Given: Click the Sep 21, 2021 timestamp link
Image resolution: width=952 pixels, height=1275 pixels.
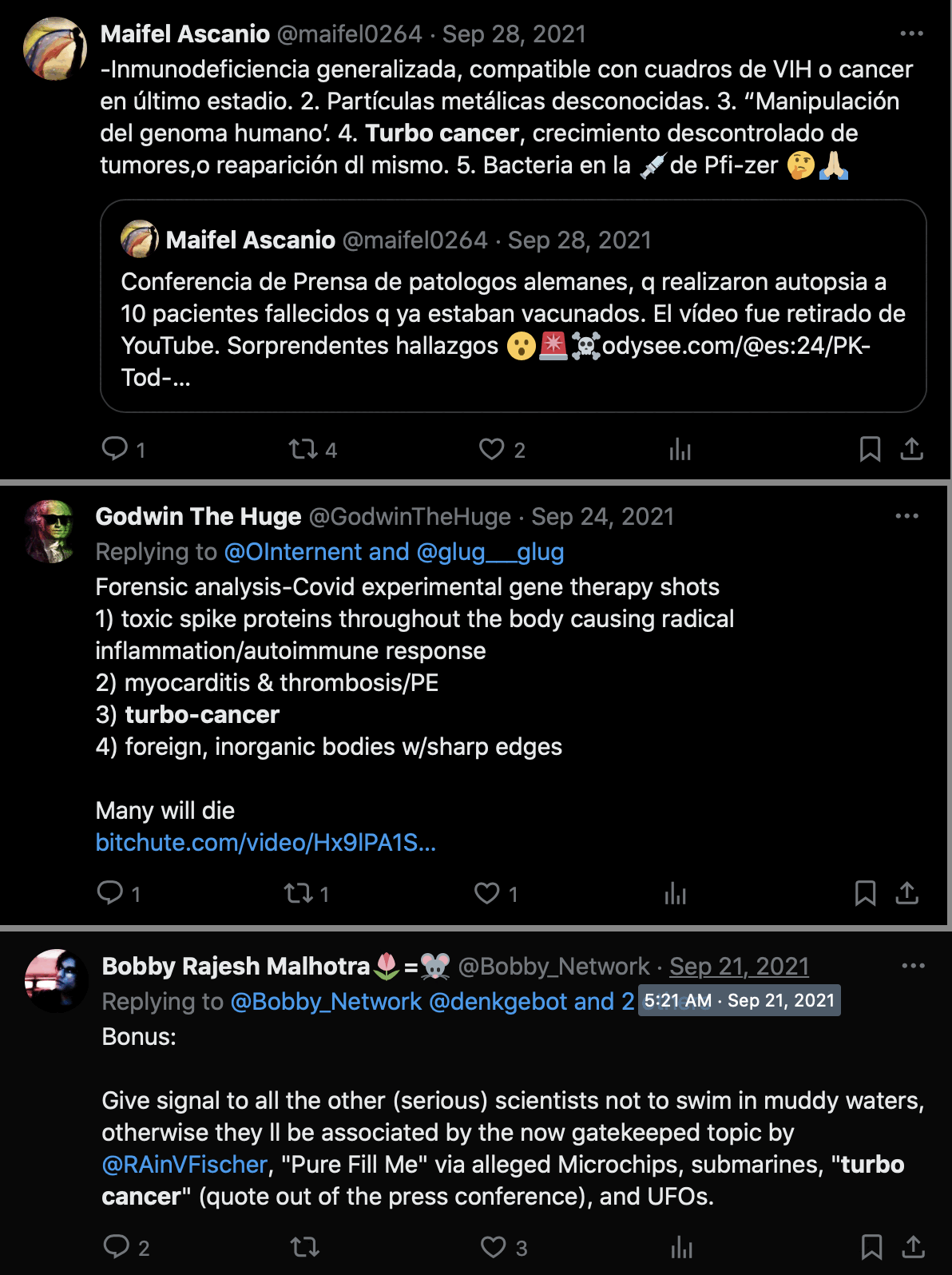Looking at the screenshot, I should tap(739, 966).
